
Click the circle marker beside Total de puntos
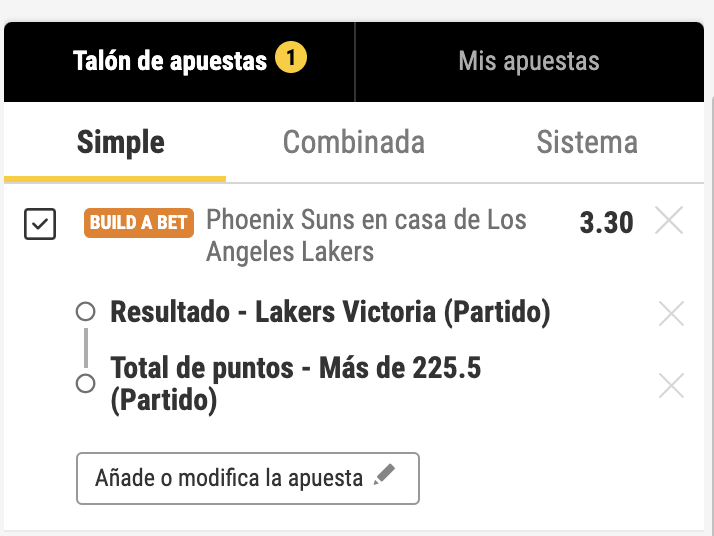pyautogui.click(x=86, y=383)
